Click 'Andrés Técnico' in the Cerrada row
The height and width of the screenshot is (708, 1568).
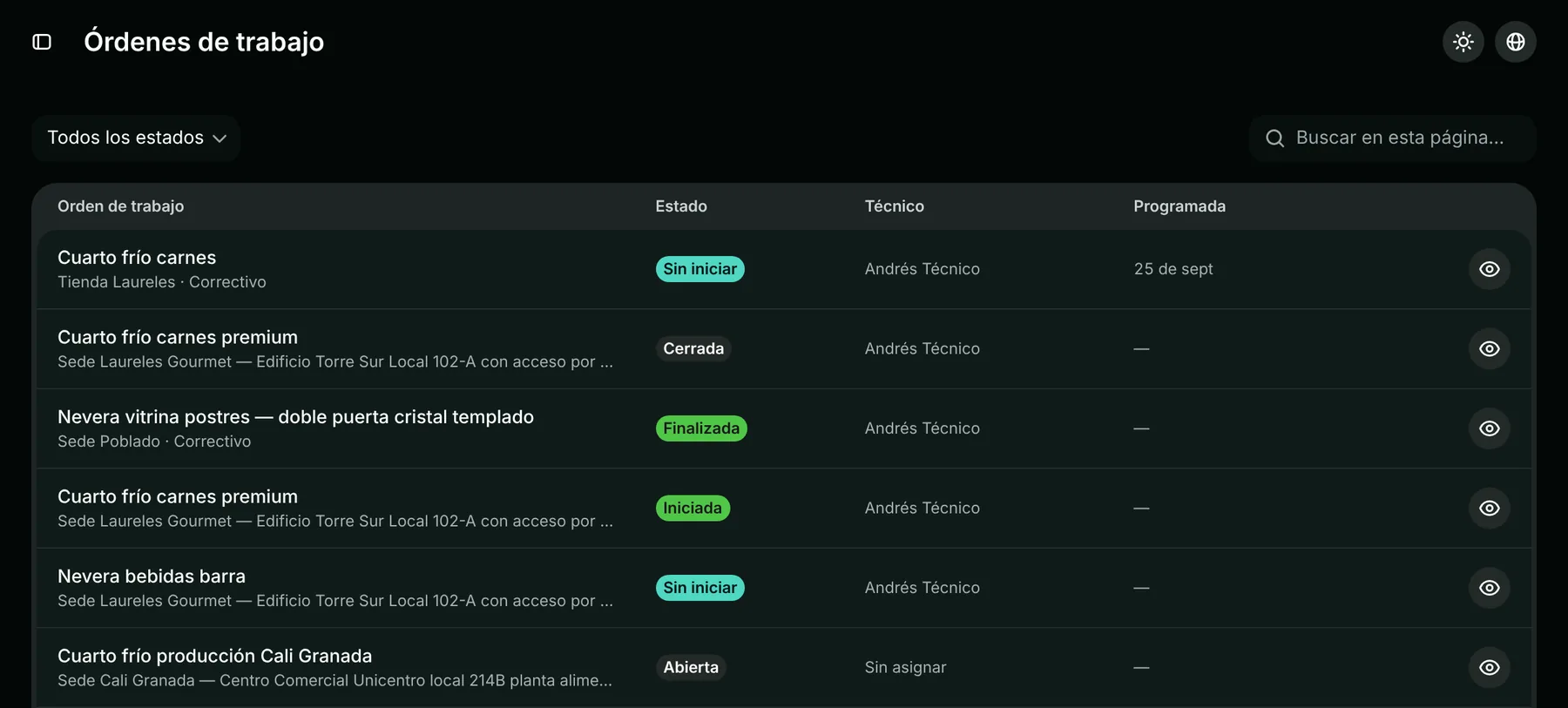pyautogui.click(x=923, y=348)
